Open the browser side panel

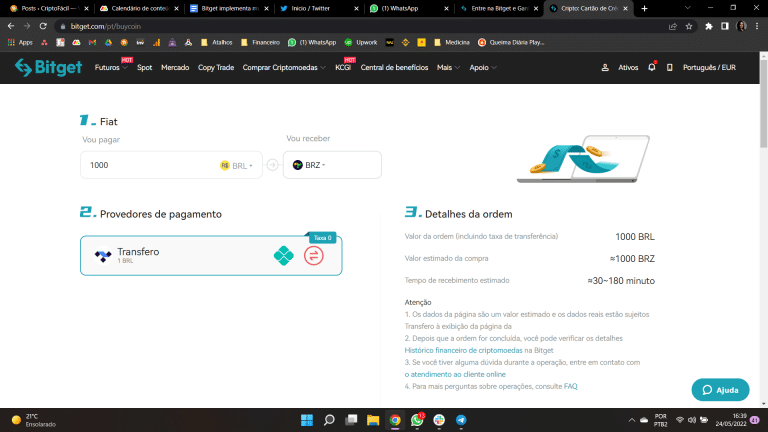click(725, 26)
